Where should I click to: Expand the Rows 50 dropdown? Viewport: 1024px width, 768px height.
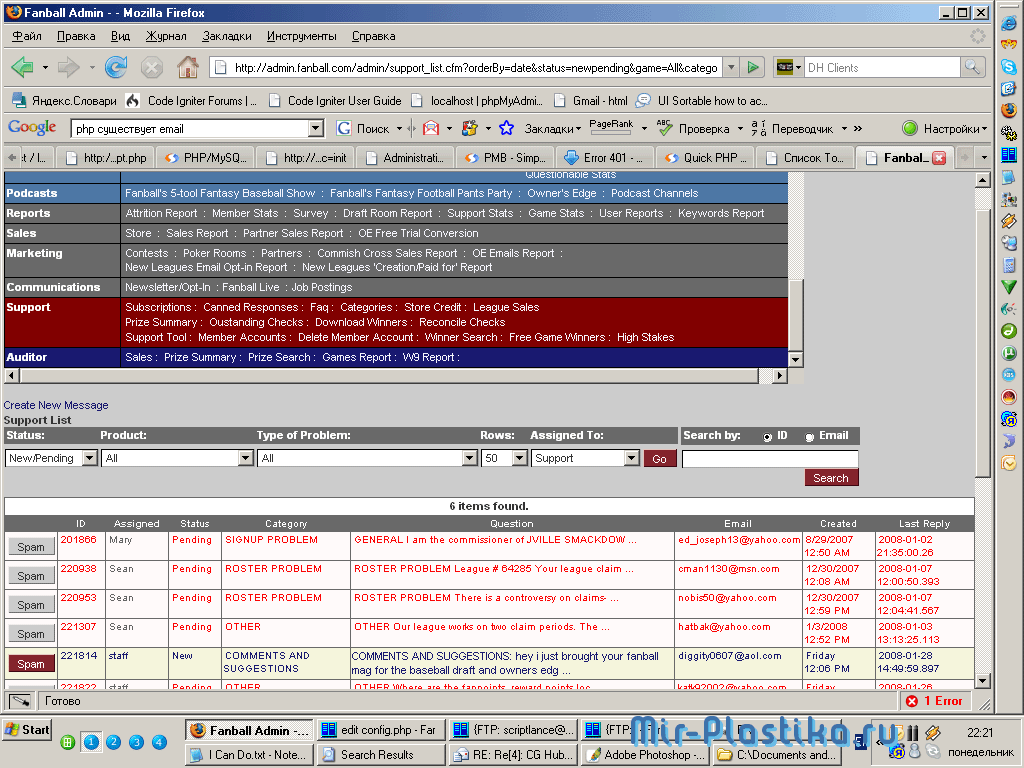519,458
